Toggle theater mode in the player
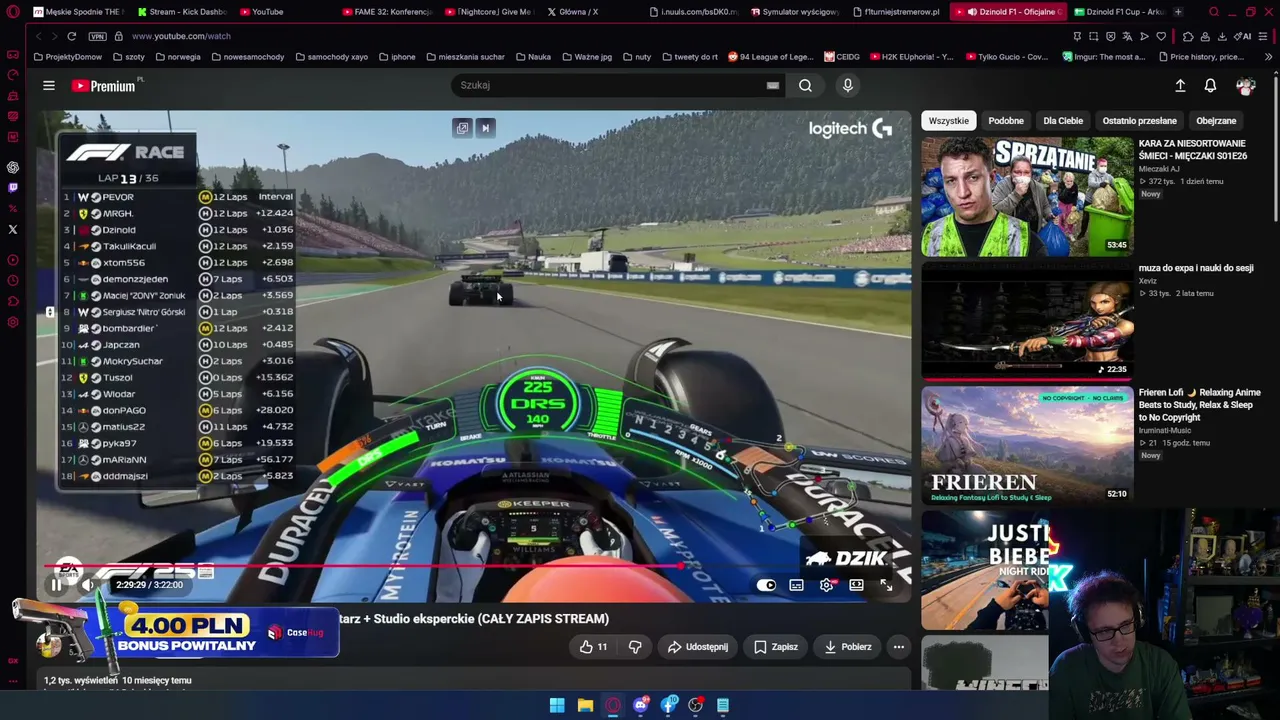 pos(856,585)
